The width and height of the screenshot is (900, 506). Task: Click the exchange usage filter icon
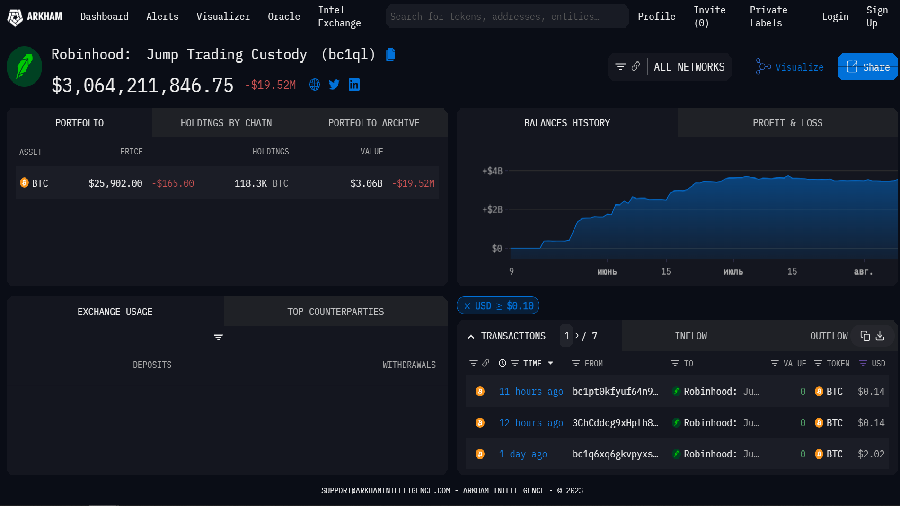point(218,337)
